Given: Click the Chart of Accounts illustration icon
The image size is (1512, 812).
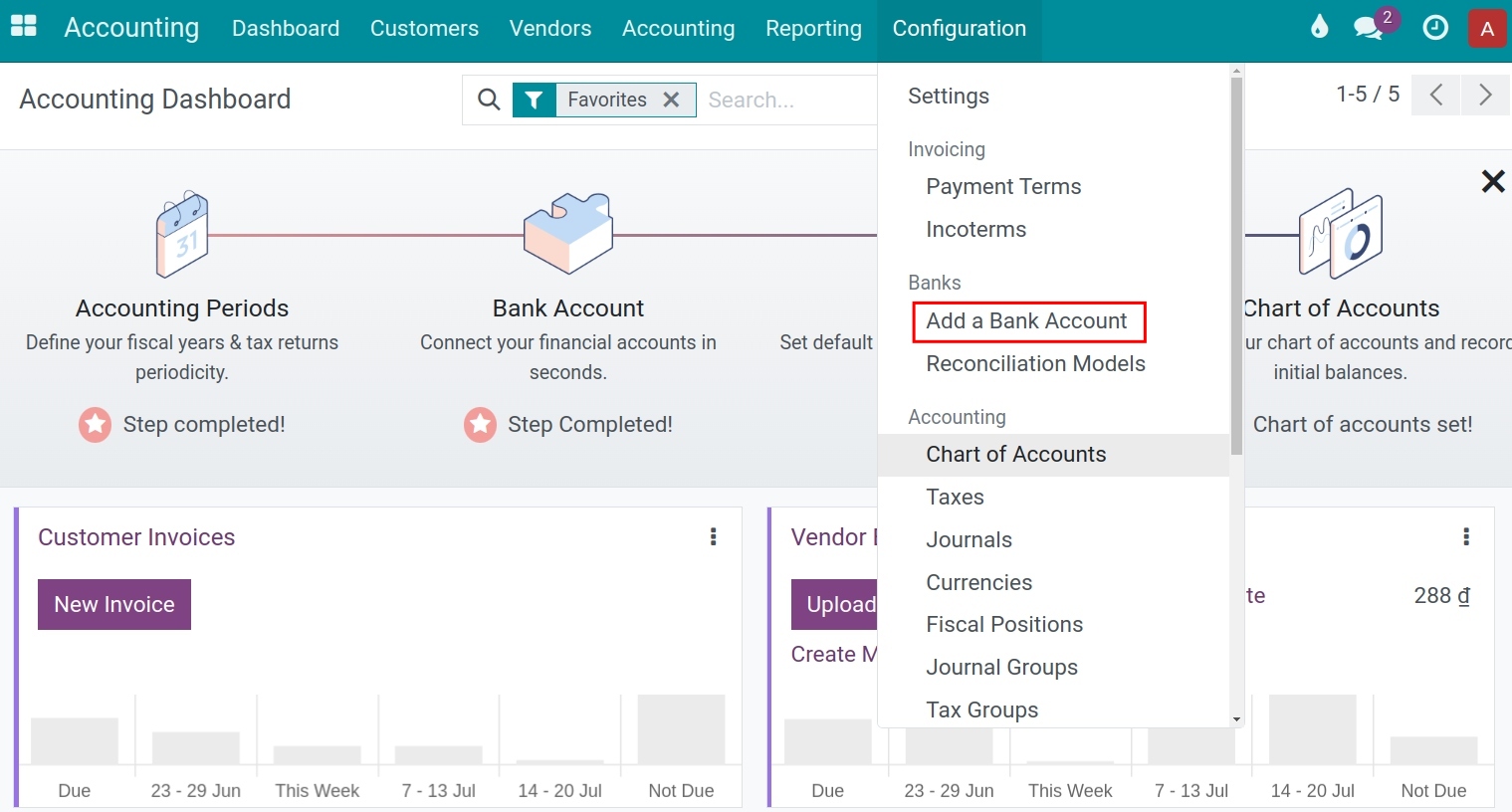Looking at the screenshot, I should click(x=1341, y=234).
